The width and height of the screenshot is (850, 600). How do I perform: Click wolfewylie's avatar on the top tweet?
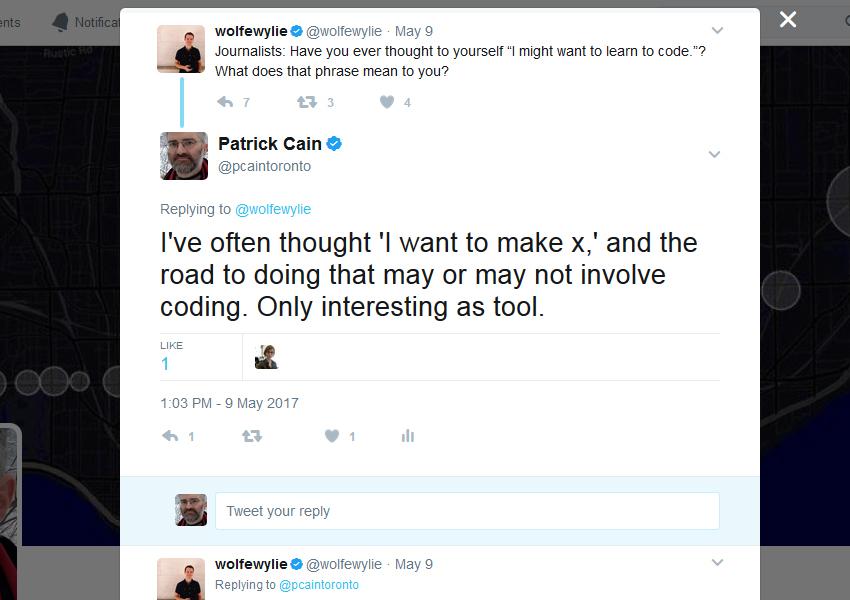pos(181,48)
